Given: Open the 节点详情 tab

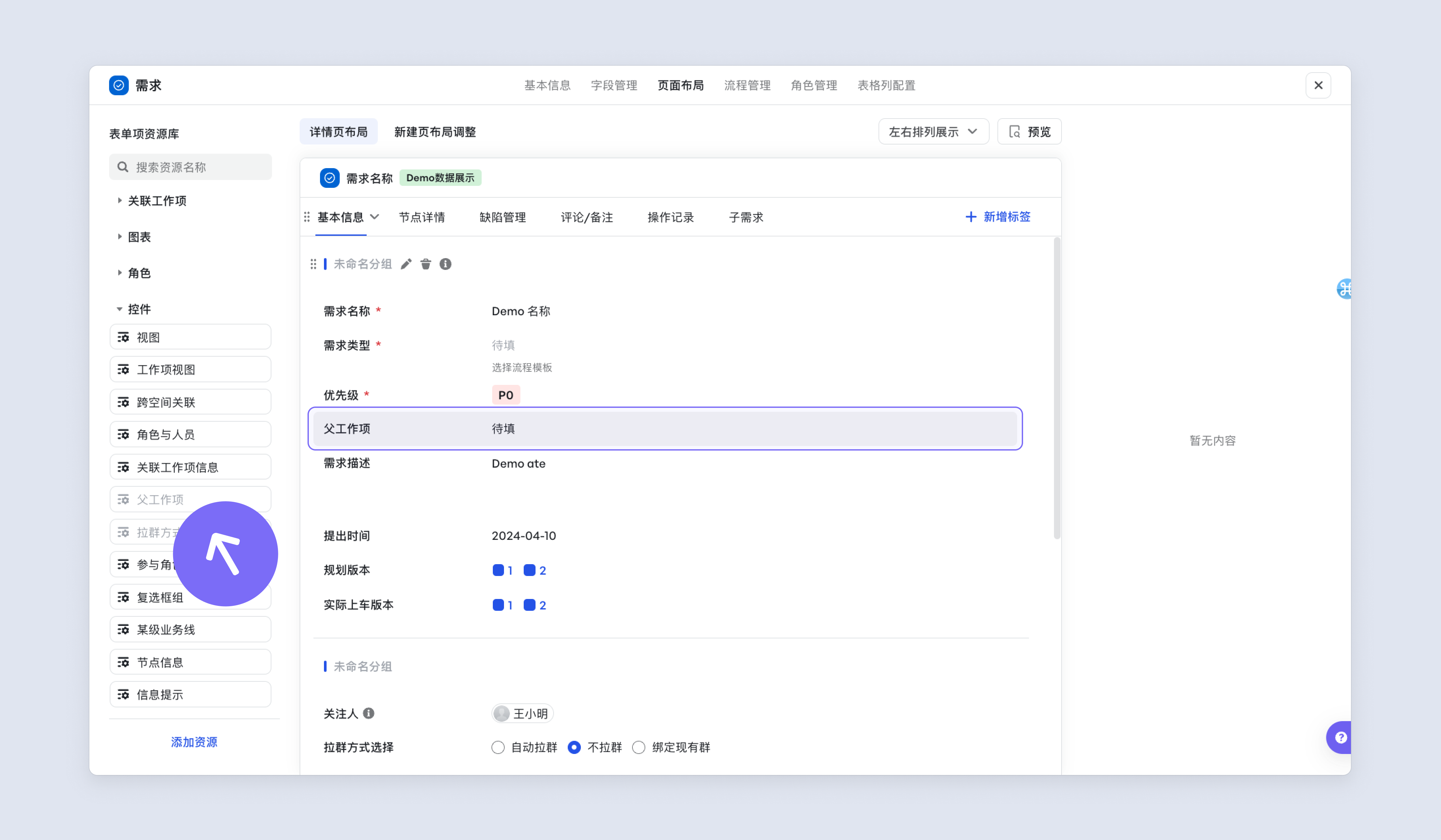Looking at the screenshot, I should pos(422,217).
